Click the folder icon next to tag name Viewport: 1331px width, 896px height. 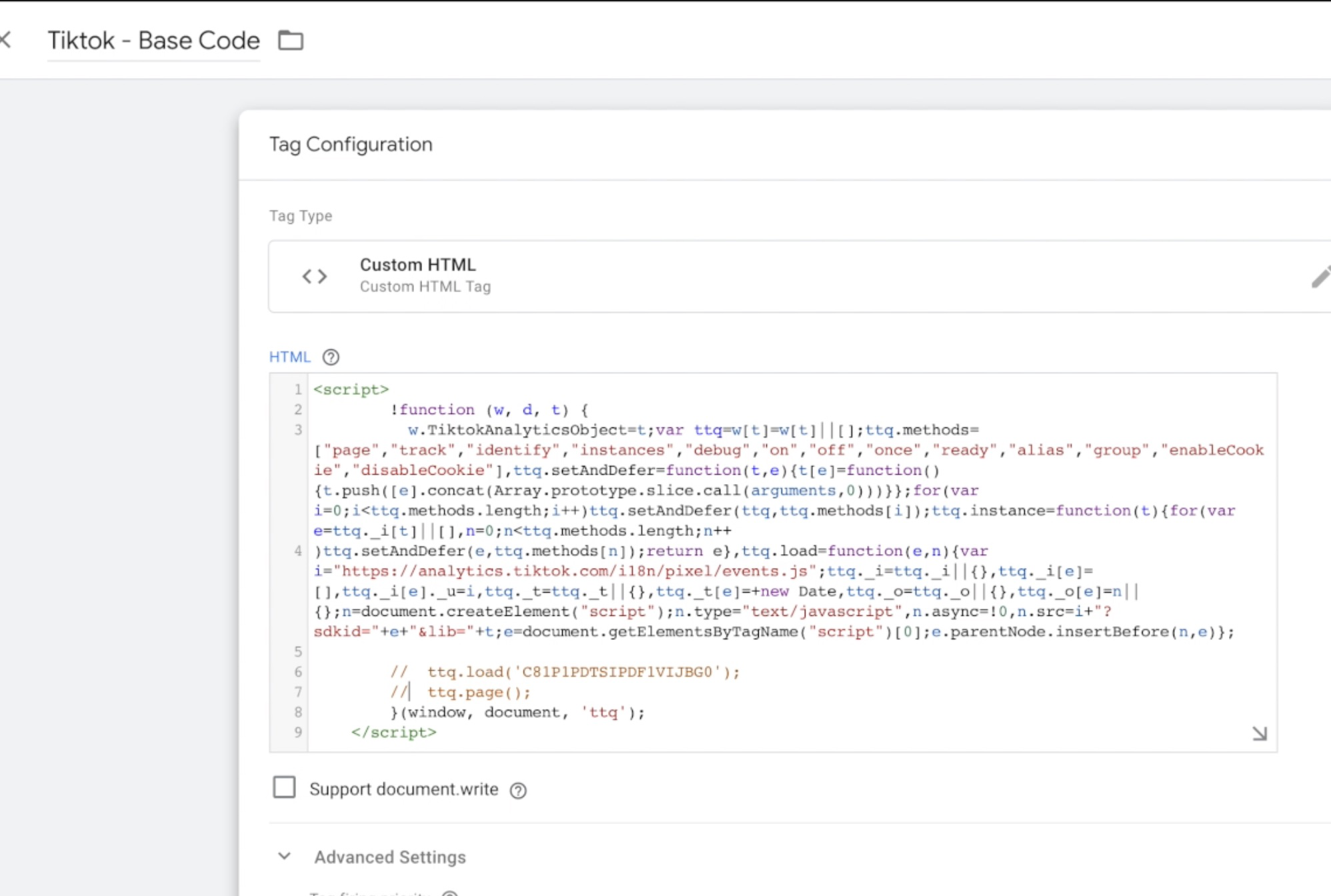tap(291, 41)
